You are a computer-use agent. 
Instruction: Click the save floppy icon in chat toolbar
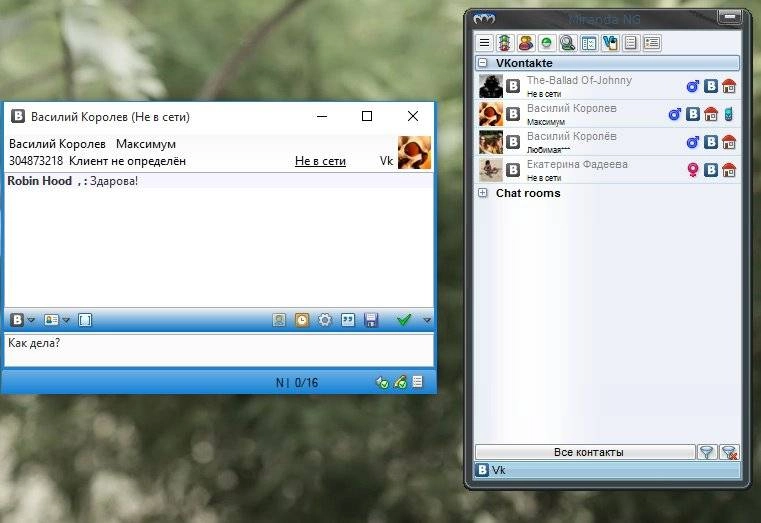(x=371, y=320)
